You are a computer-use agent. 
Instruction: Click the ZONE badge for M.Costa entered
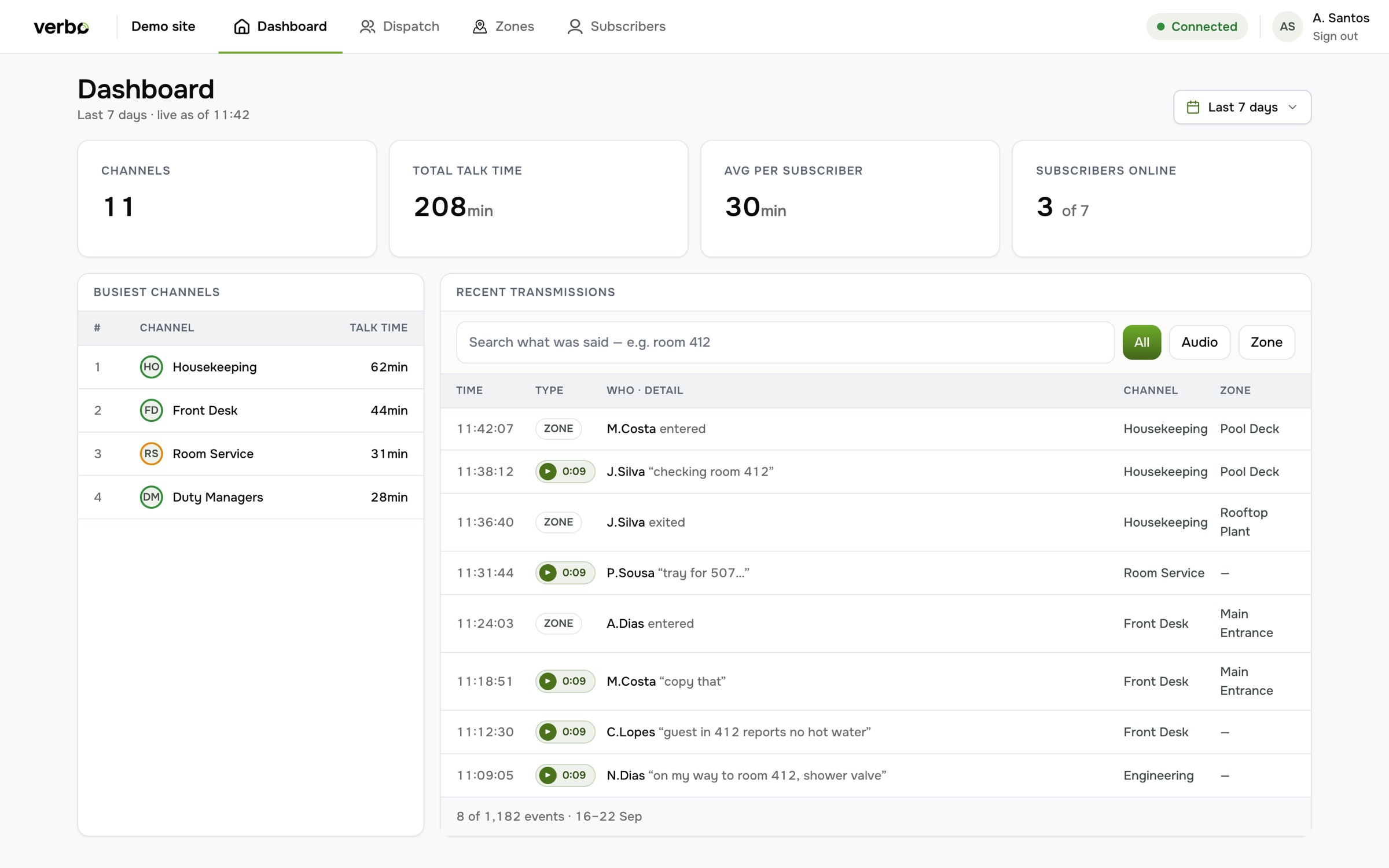point(558,429)
